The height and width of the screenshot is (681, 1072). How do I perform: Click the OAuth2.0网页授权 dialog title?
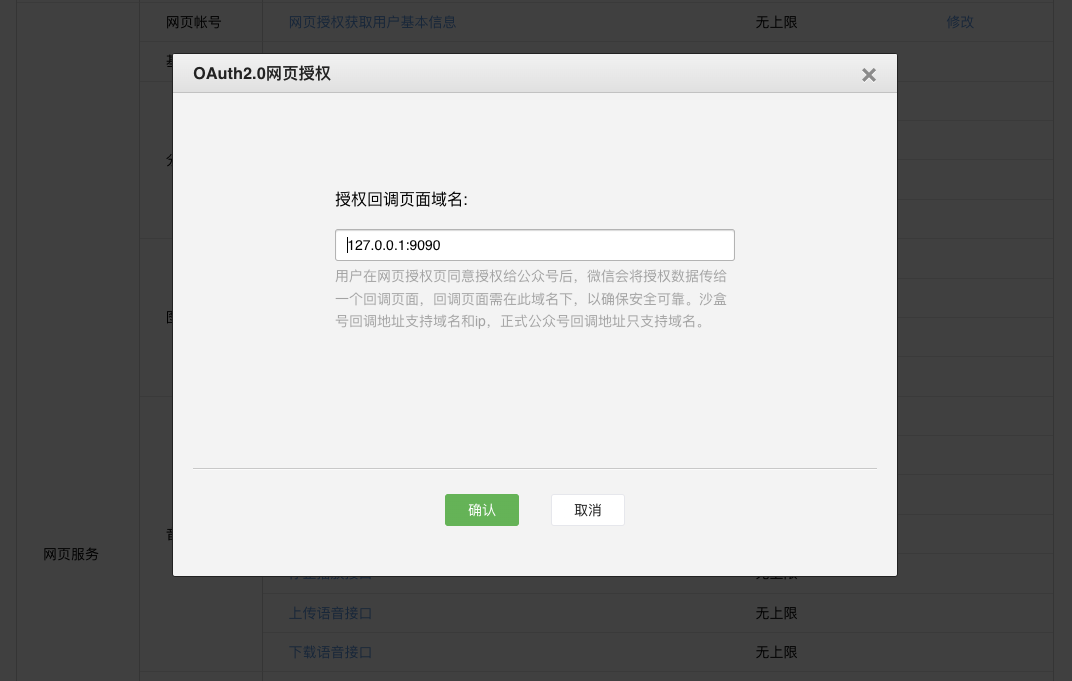[262, 74]
